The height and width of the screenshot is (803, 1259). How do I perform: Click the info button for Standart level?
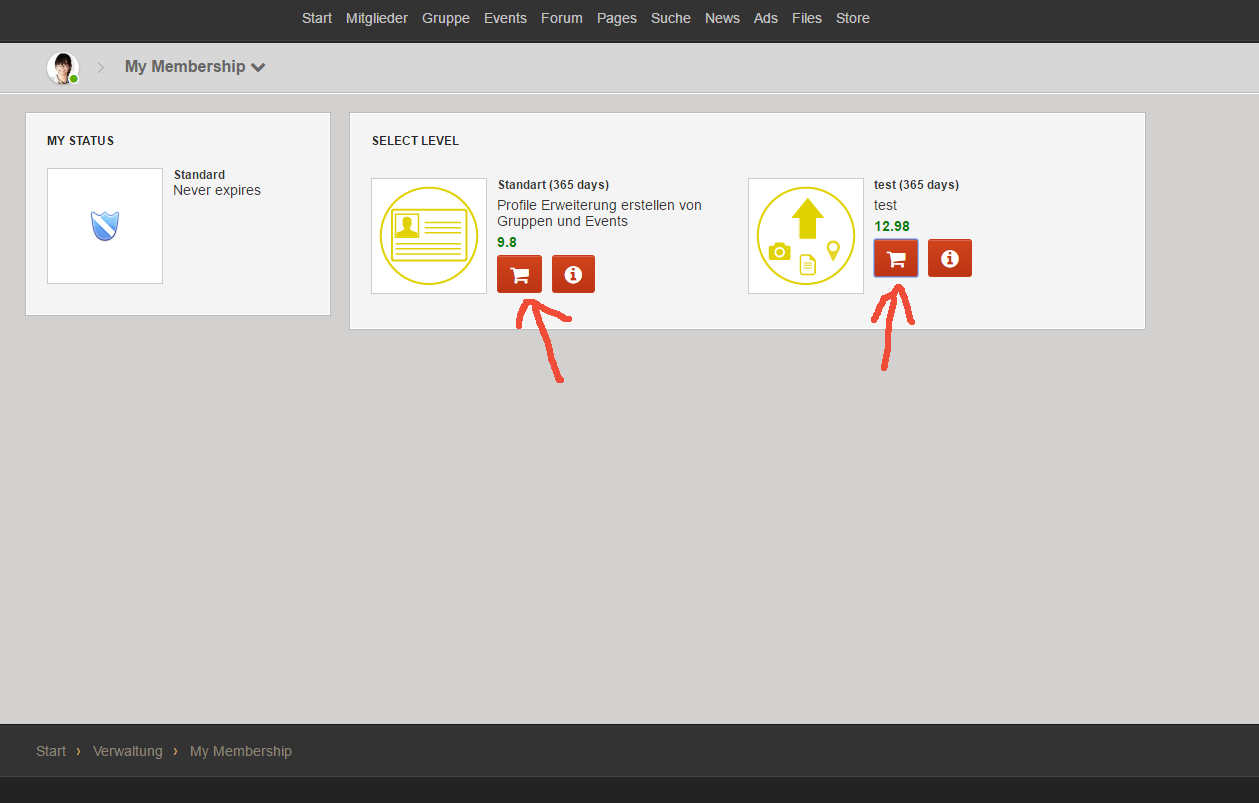573,274
